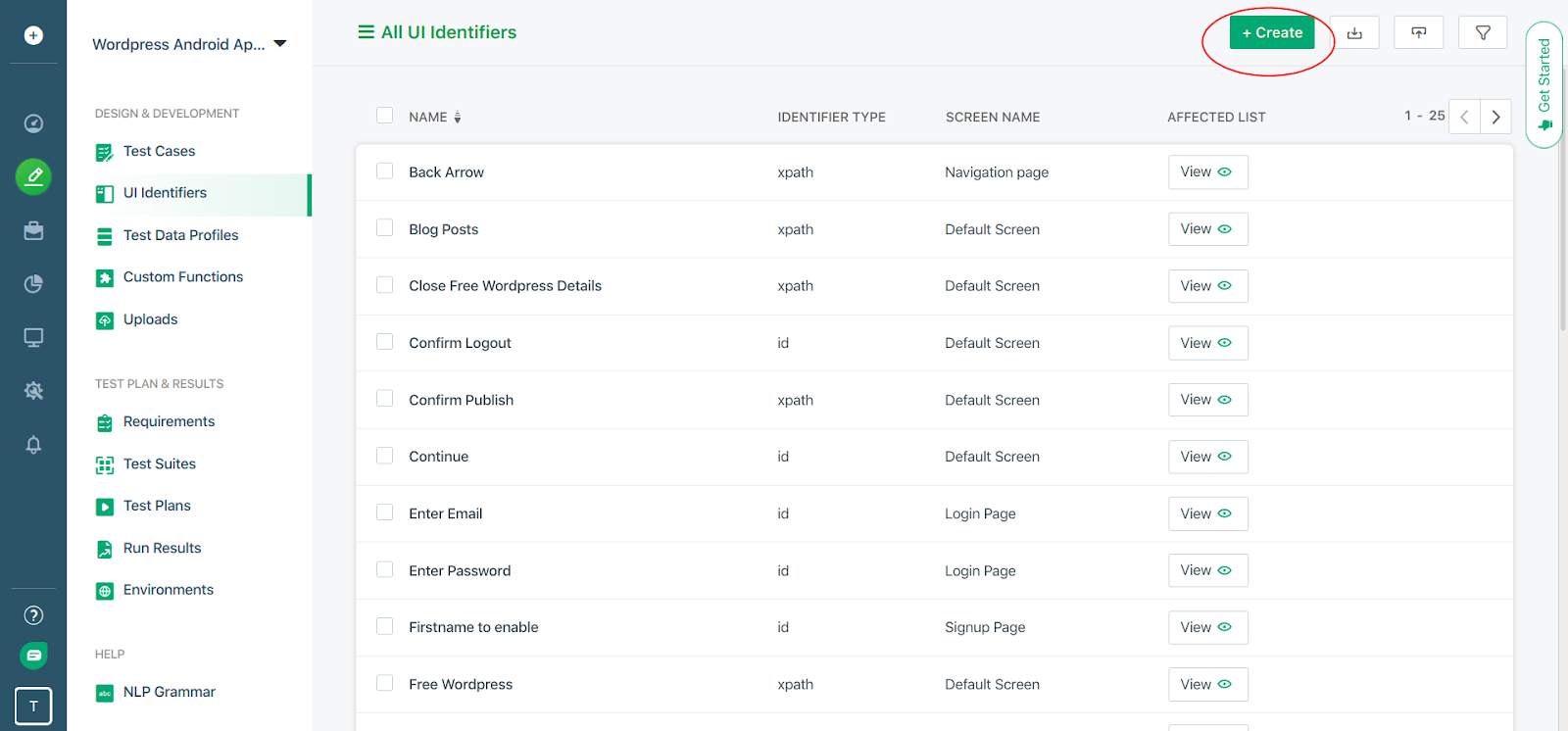Viewport: 1568px width, 731px height.
Task: Click the round plus icon at top left
Action: 33,35
